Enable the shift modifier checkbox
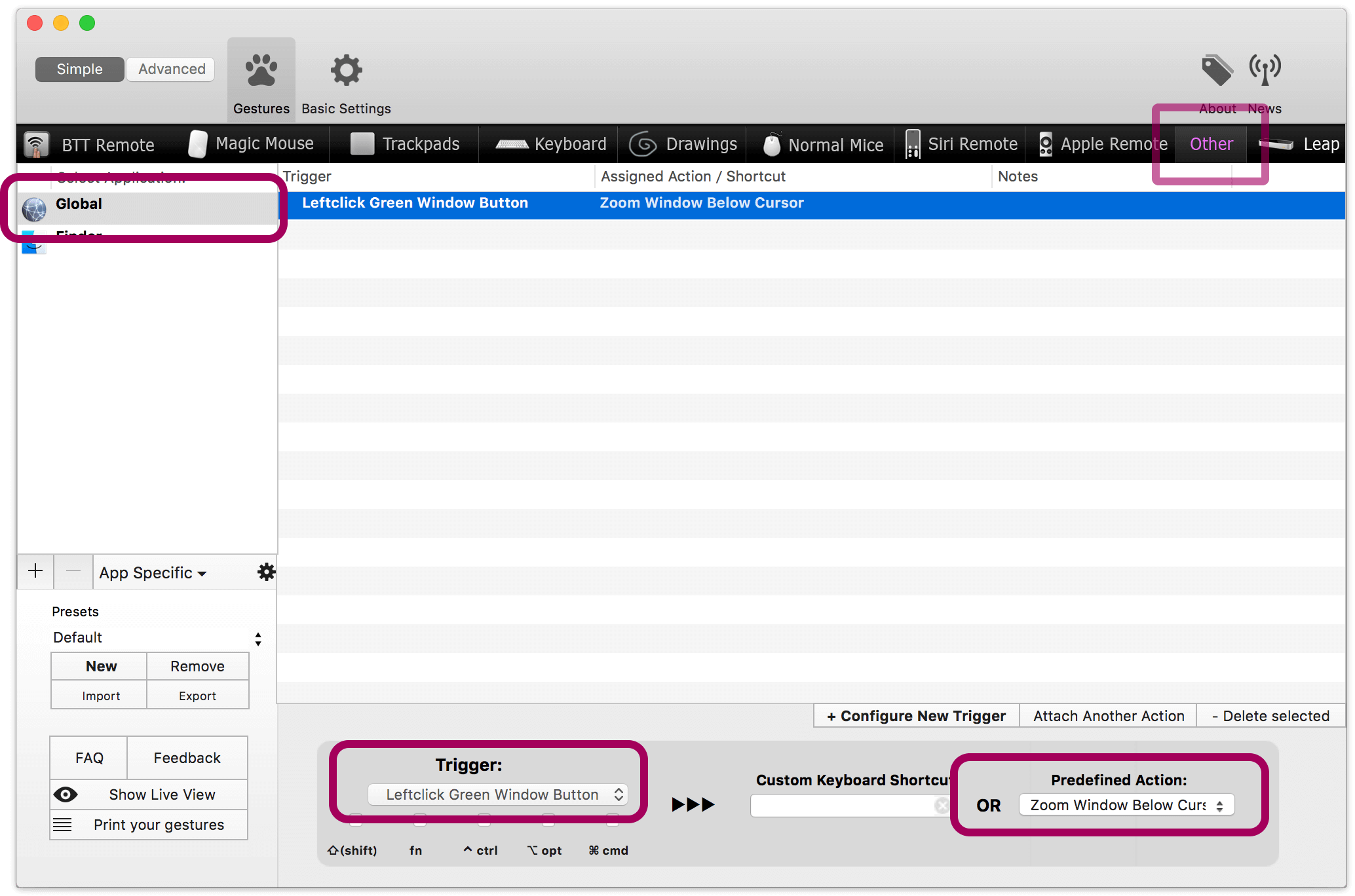The image size is (1355, 896). pos(356,819)
